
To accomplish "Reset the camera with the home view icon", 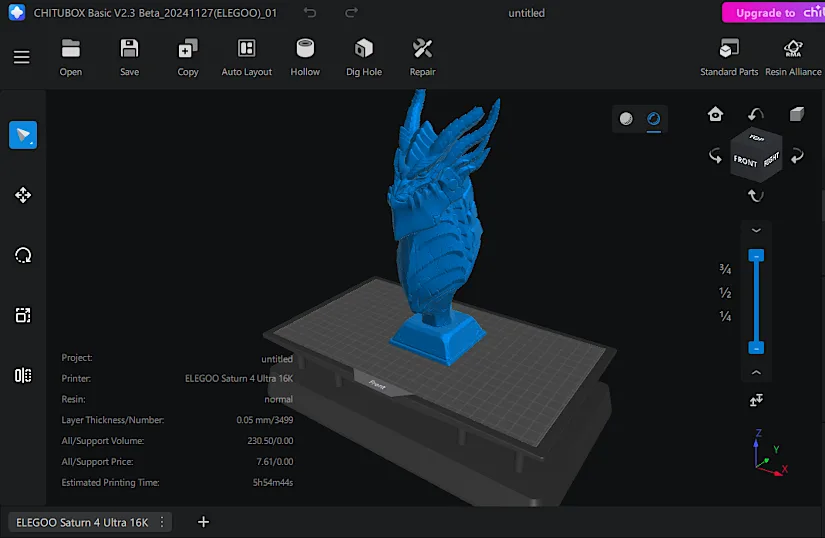I will tap(715, 114).
